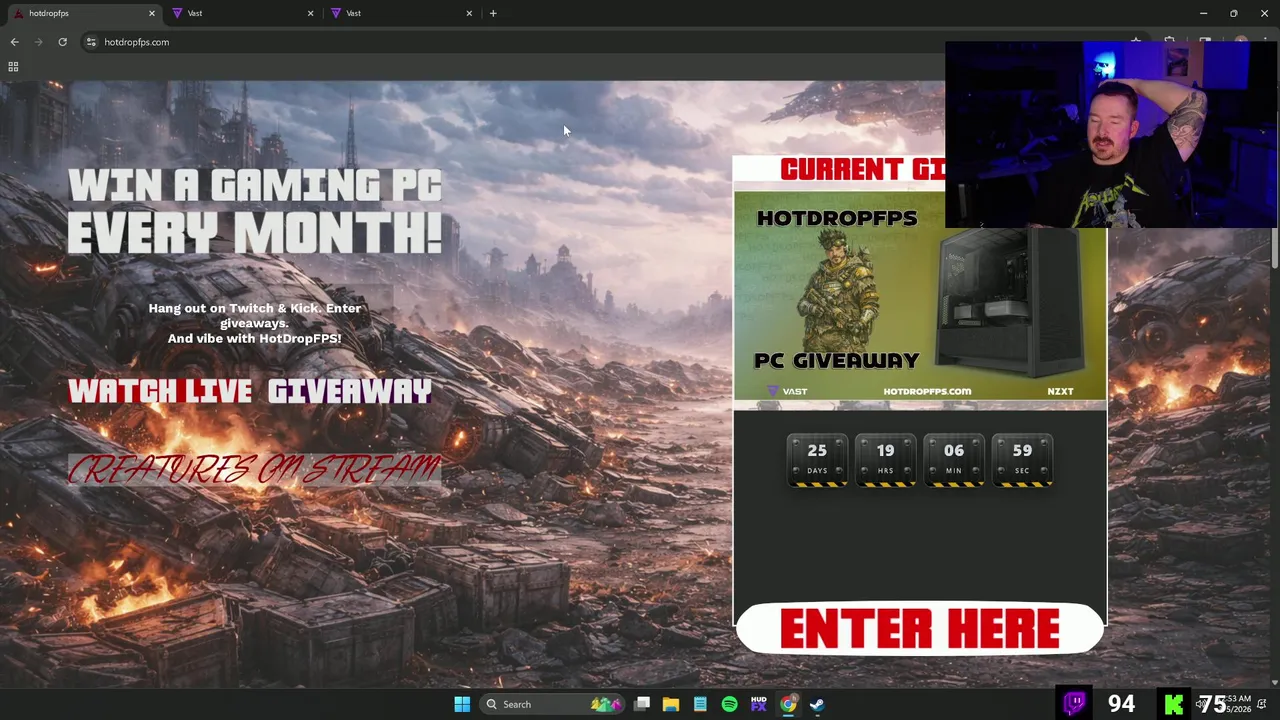Click the taskbar Search box
Viewport: 1280px width, 720px height.
point(551,704)
